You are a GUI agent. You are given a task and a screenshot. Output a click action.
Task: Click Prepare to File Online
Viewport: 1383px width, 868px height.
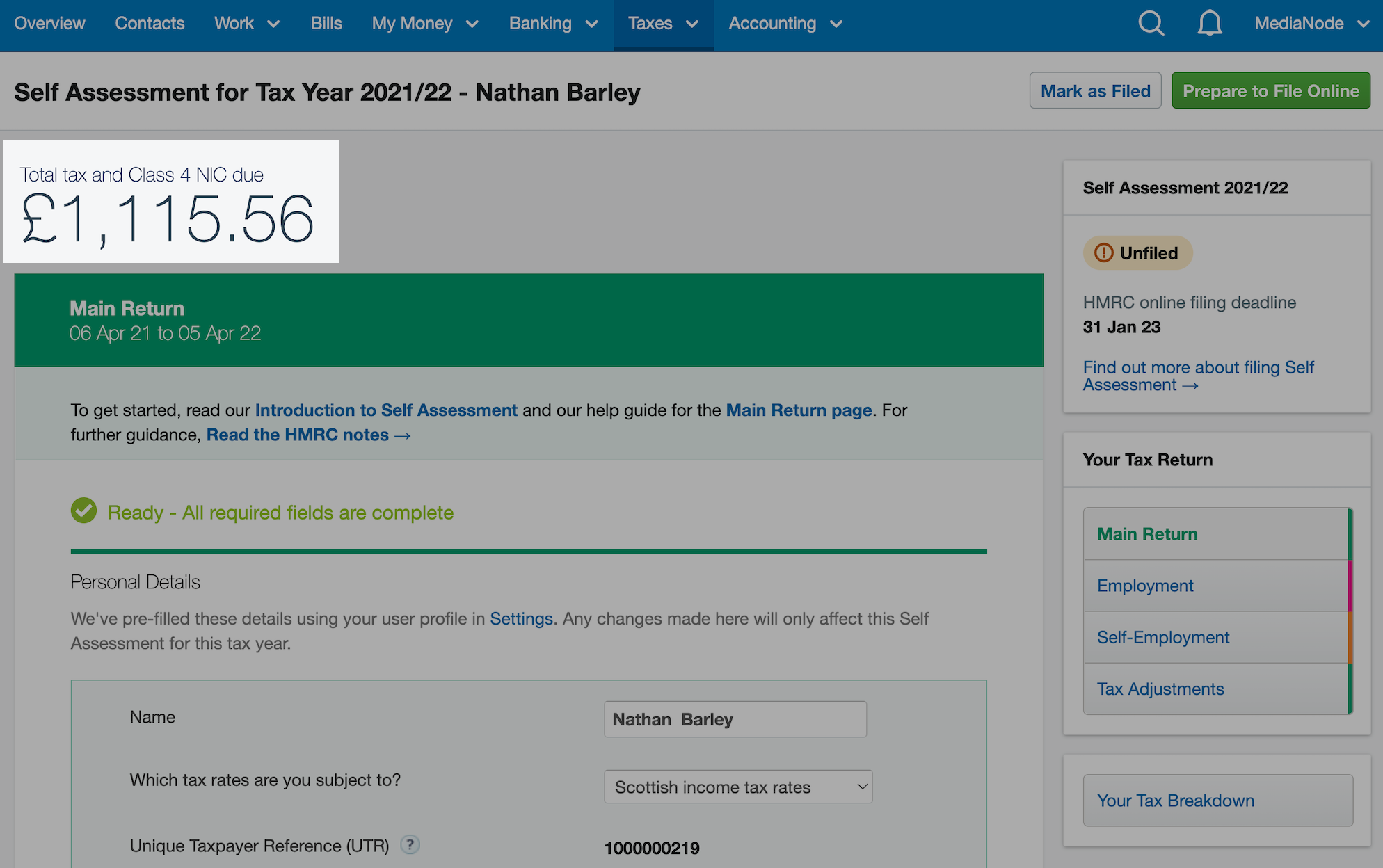tap(1271, 90)
